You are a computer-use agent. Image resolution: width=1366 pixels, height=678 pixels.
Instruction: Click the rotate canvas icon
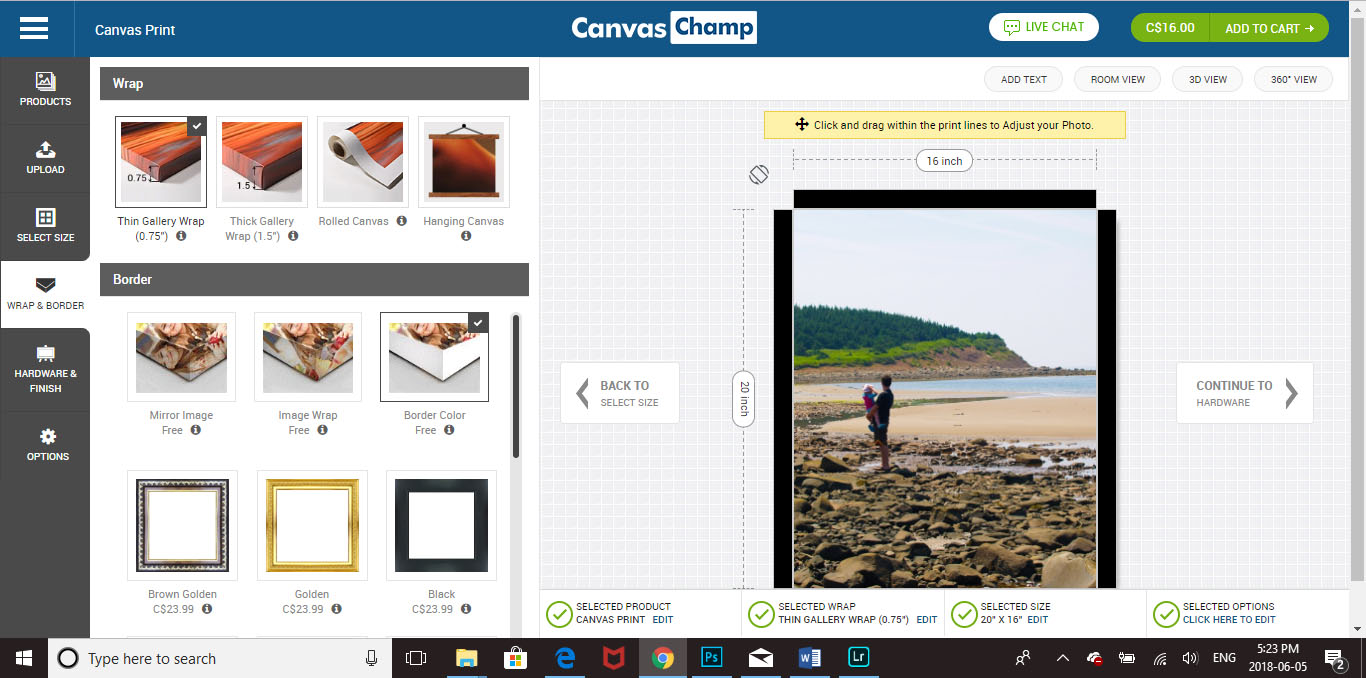758,174
